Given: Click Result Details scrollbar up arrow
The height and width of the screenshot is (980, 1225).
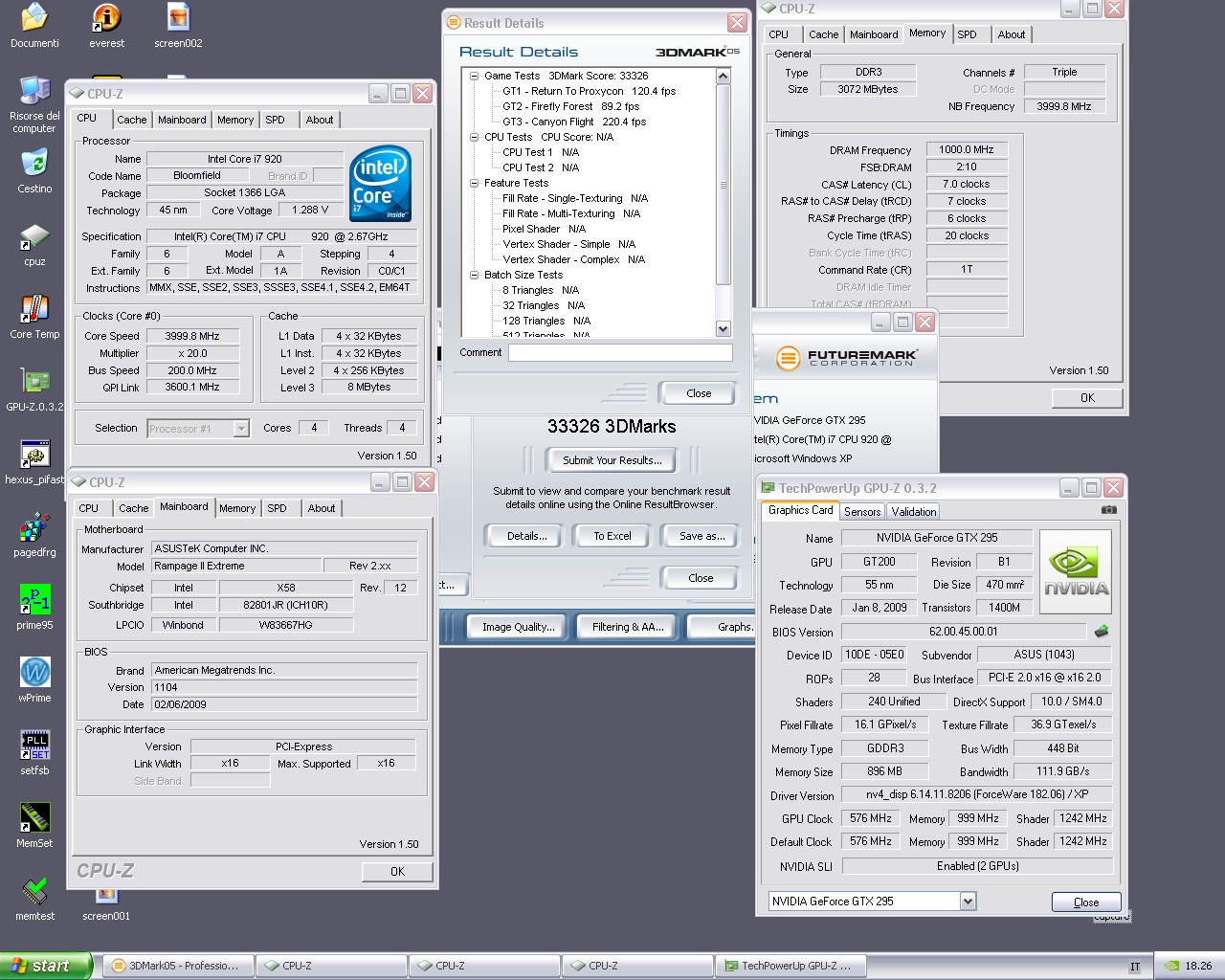Looking at the screenshot, I should [x=723, y=76].
